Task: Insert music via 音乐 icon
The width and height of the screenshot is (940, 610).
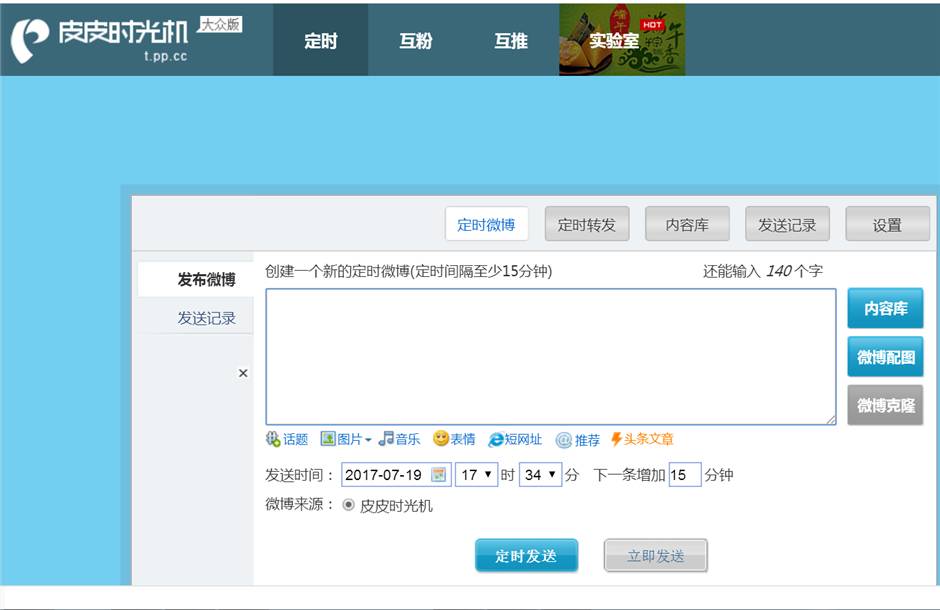Action: 386,439
